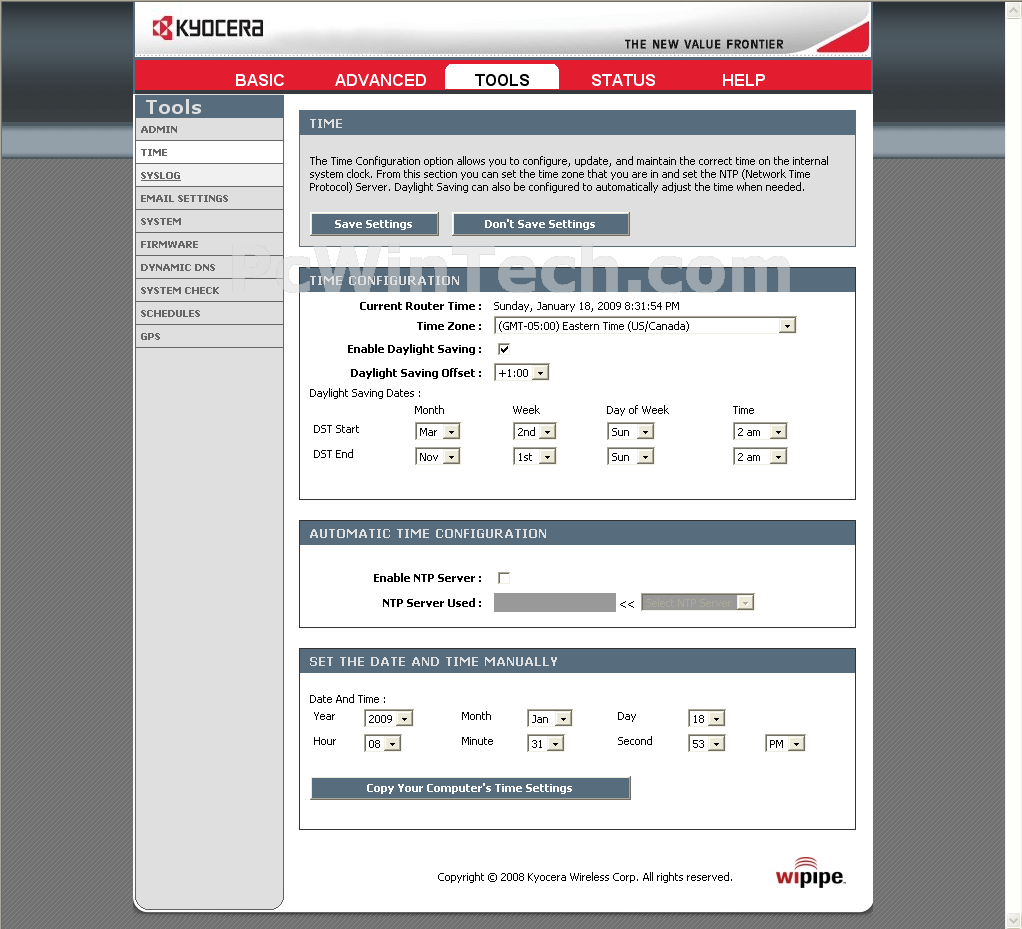This screenshot has width=1022, height=929.
Task: Open the AM/PM dropdown
Action: 785,743
